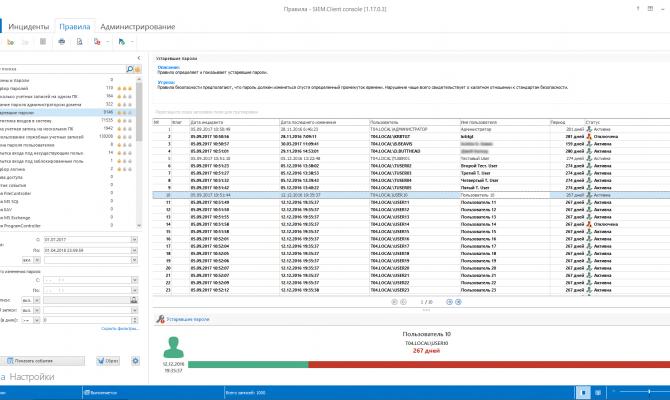Select the ProgramController rule row
The width and height of the screenshot is (670, 400).
tap(67, 226)
